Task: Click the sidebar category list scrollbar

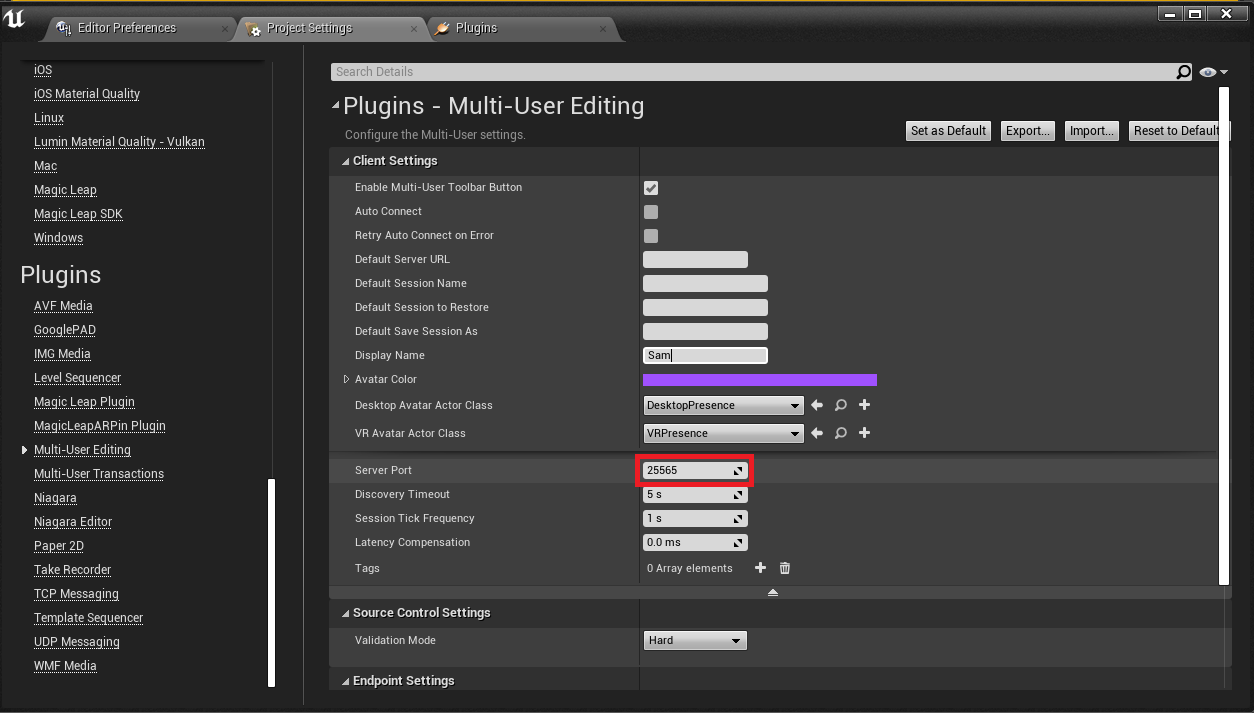Action: (x=271, y=583)
